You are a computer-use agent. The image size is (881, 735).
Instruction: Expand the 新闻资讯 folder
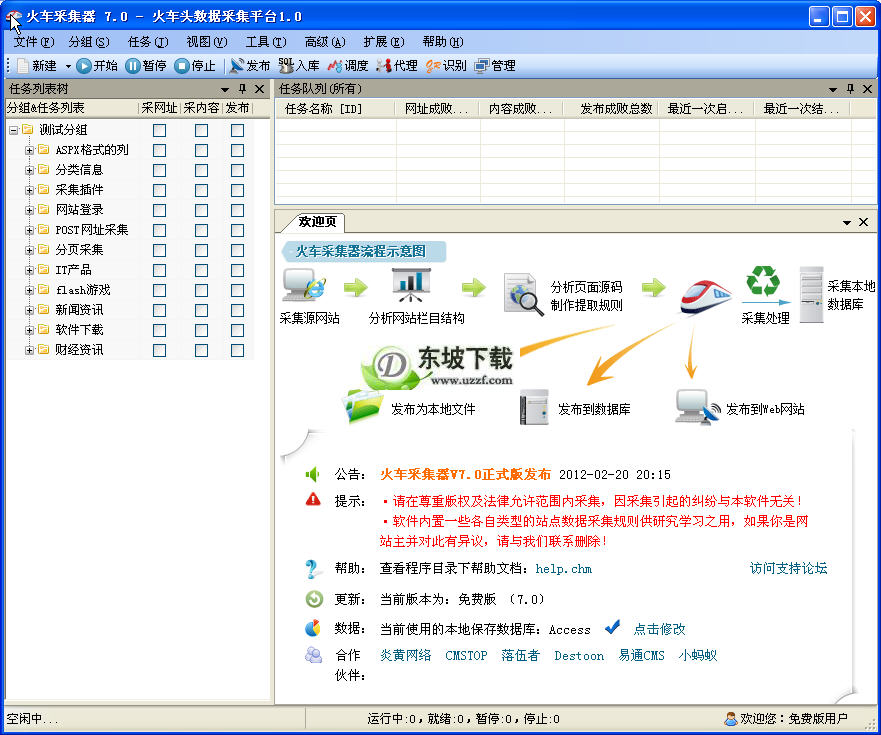pyautogui.click(x=29, y=310)
